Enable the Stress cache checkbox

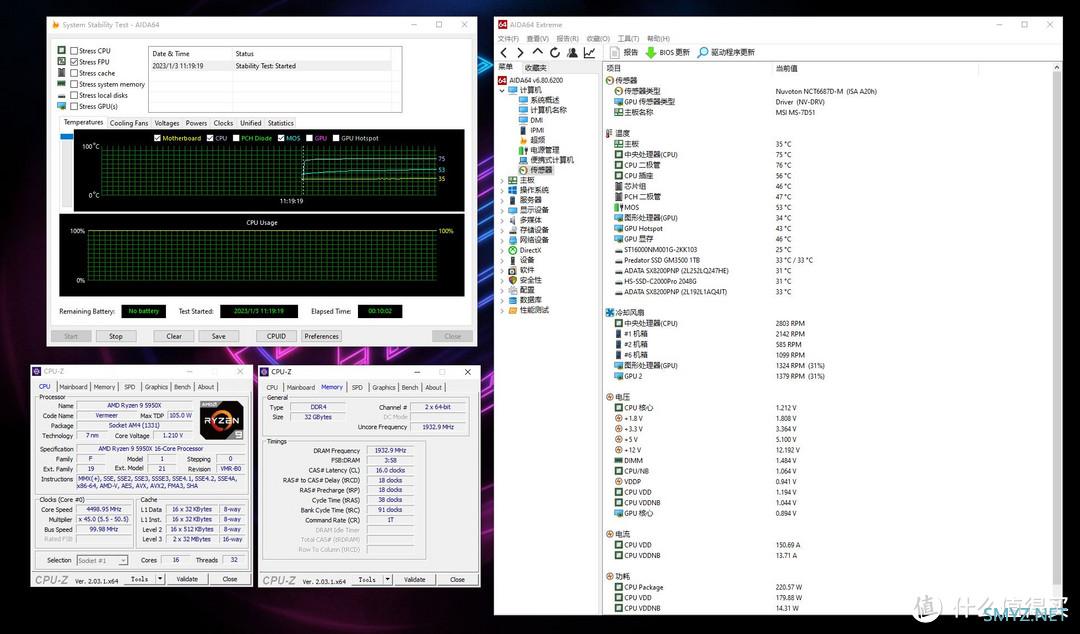(x=74, y=72)
